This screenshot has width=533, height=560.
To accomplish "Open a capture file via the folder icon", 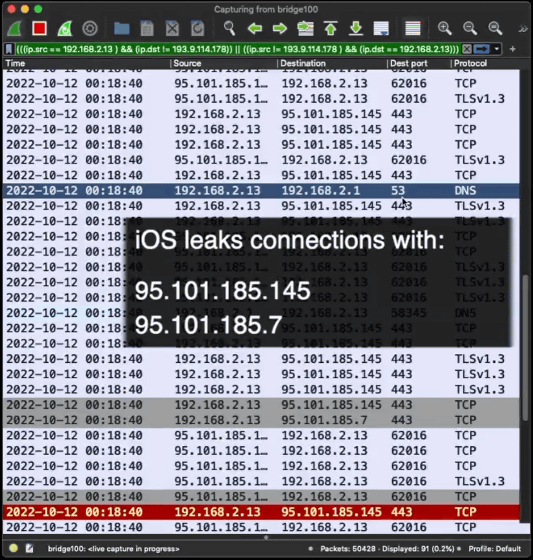I will [122, 29].
